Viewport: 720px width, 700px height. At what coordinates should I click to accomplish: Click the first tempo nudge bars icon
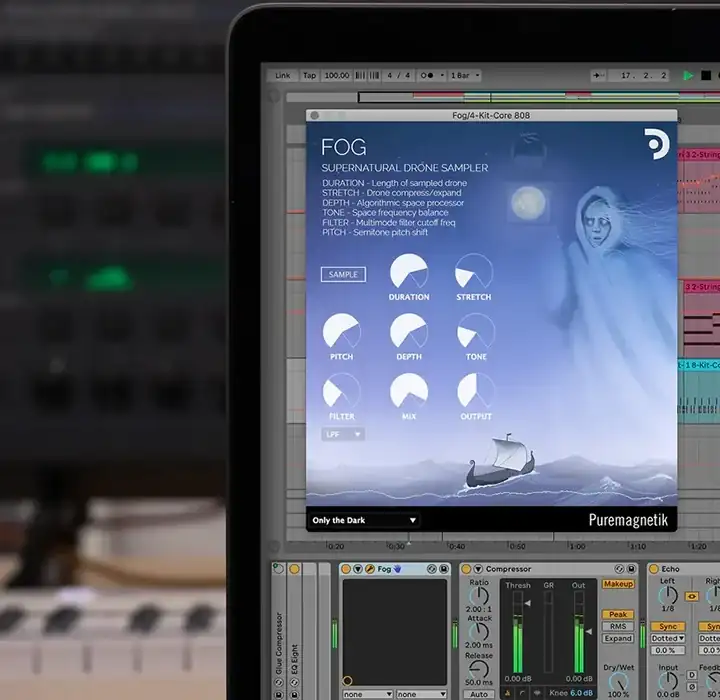click(x=360, y=75)
